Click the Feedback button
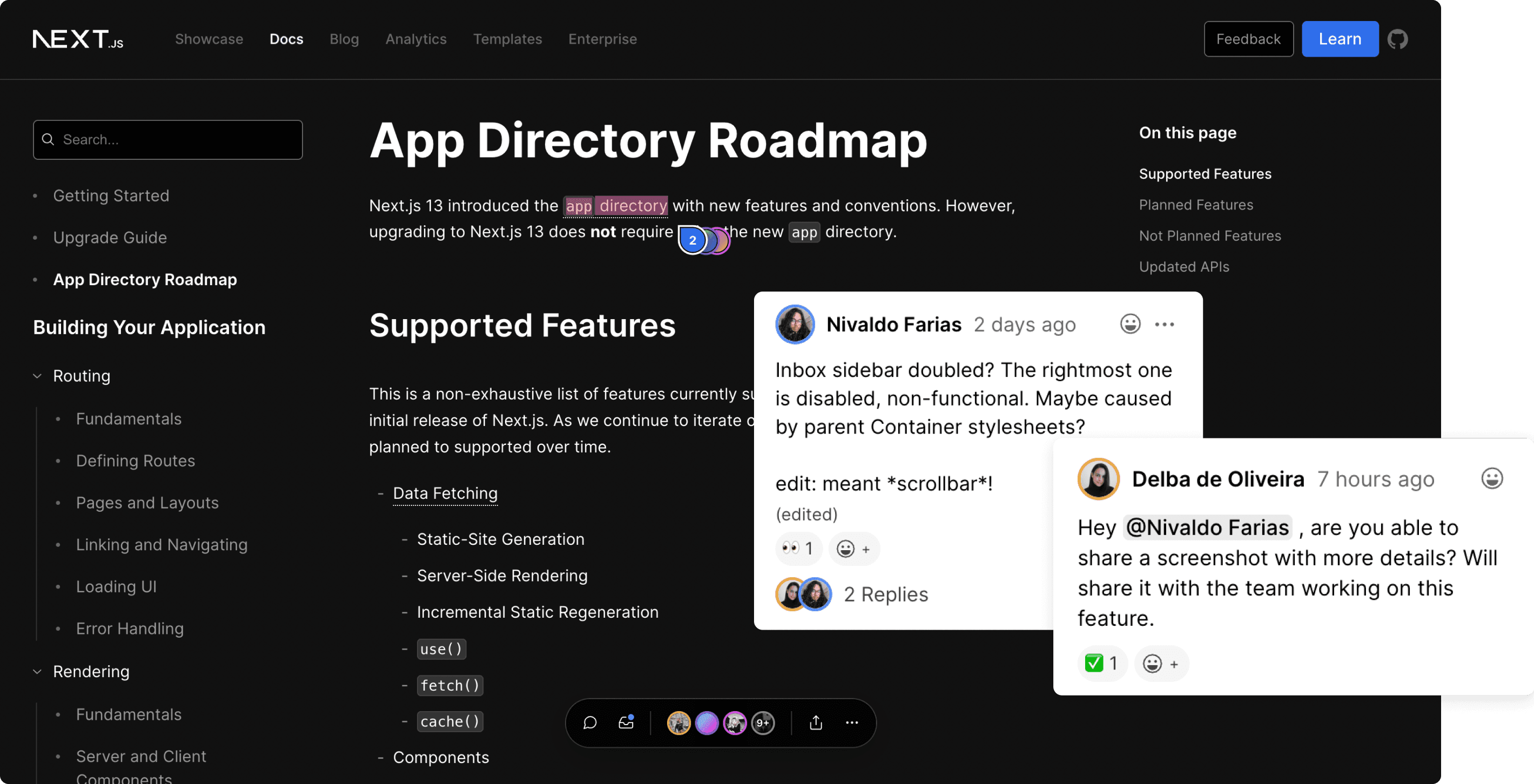This screenshot has height=784, width=1534. tap(1248, 39)
